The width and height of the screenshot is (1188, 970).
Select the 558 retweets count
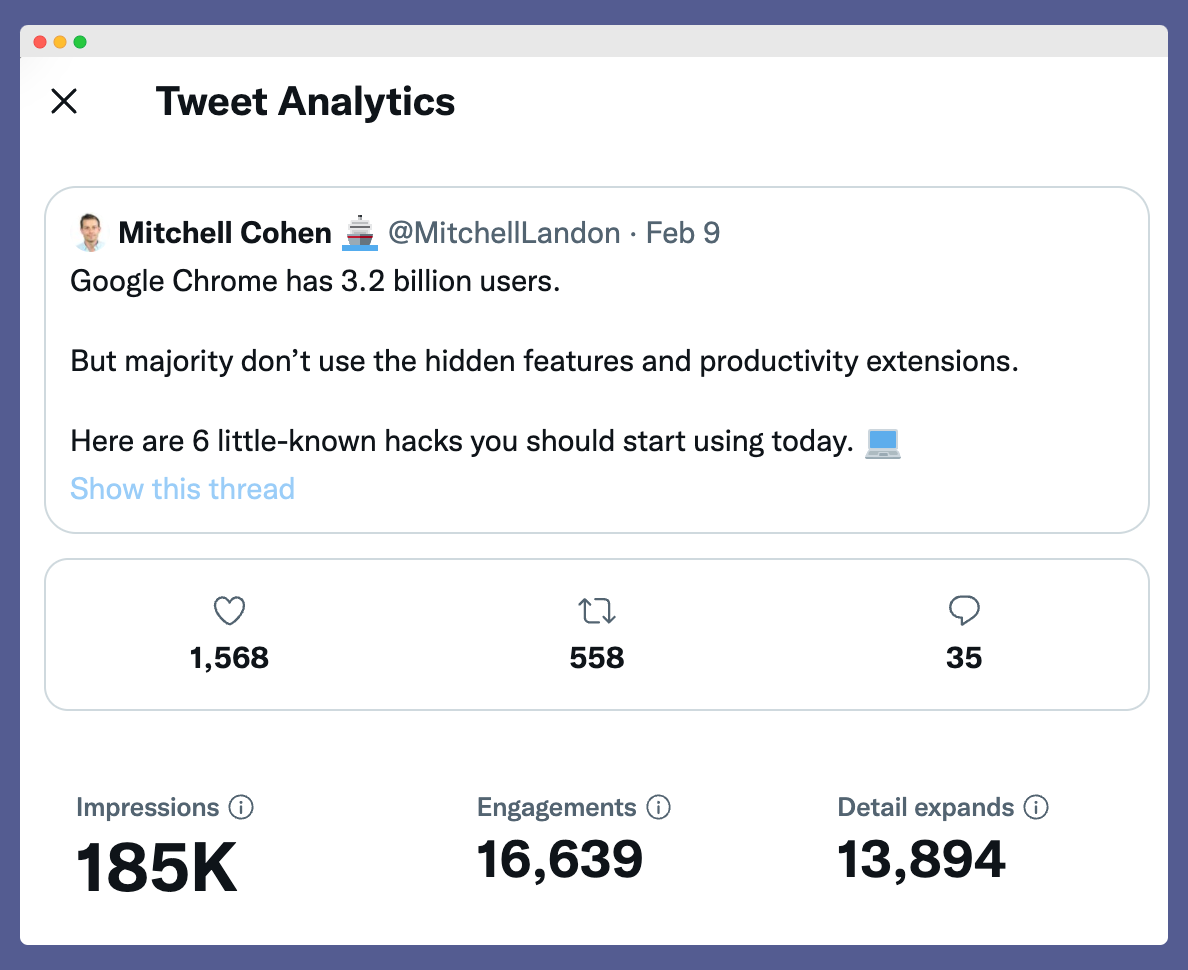click(597, 658)
